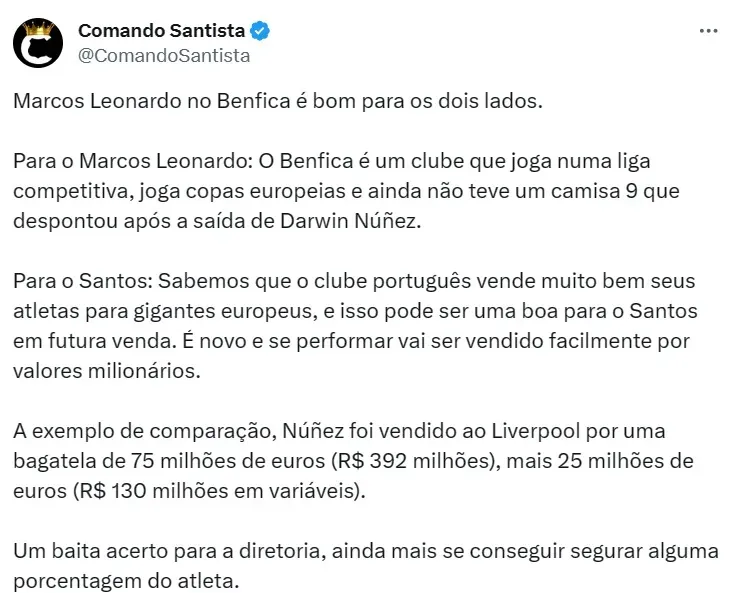Click the "camisa 9" phrase
This screenshot has width=737, height=593.
point(600,191)
